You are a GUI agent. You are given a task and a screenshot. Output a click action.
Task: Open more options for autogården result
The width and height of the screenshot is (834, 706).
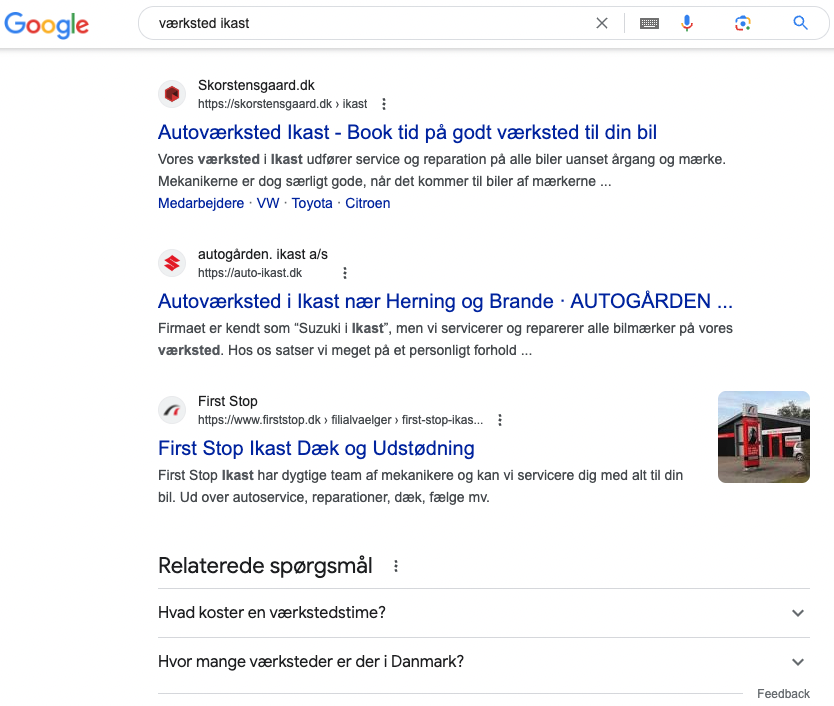(x=345, y=273)
